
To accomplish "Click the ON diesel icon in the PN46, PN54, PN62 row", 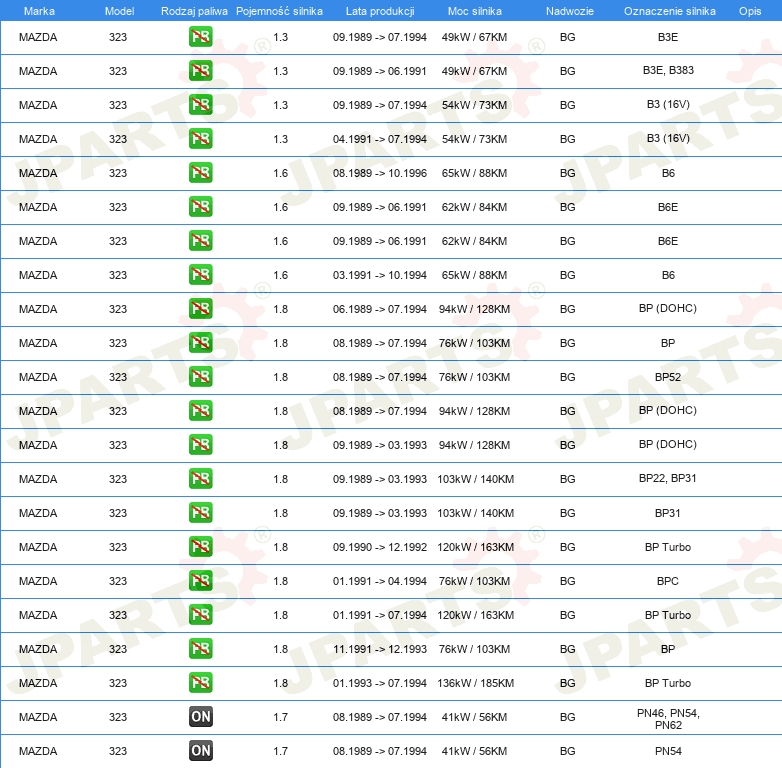I will 200,717.
